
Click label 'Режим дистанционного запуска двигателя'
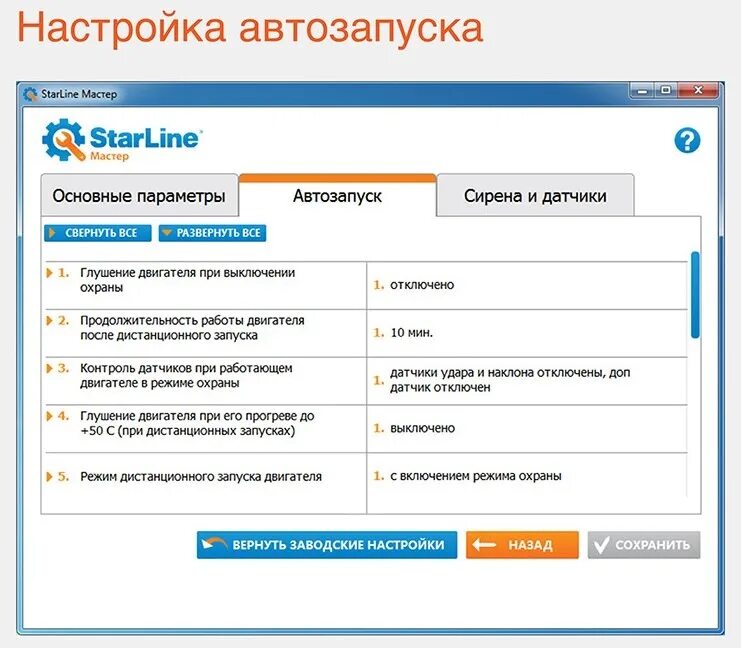pyautogui.click(x=201, y=476)
